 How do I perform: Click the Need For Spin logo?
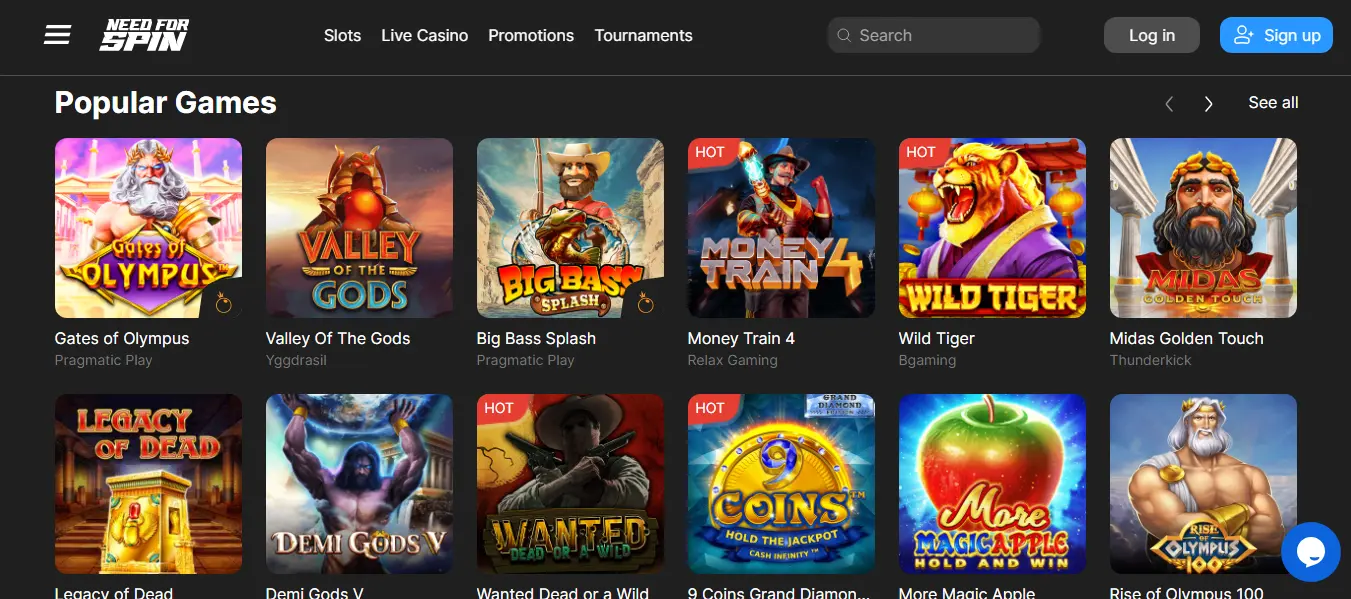click(145, 35)
